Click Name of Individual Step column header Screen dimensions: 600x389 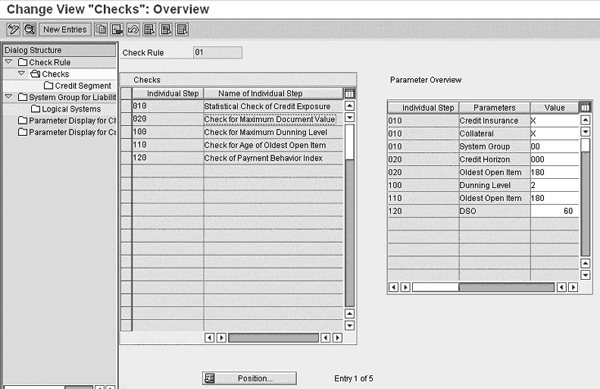click(x=273, y=93)
